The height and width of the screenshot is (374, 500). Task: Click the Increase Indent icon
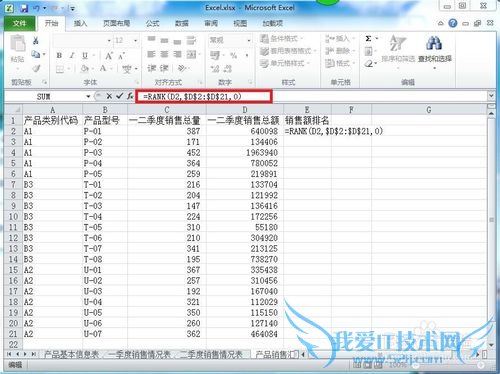pyautogui.click(x=164, y=68)
